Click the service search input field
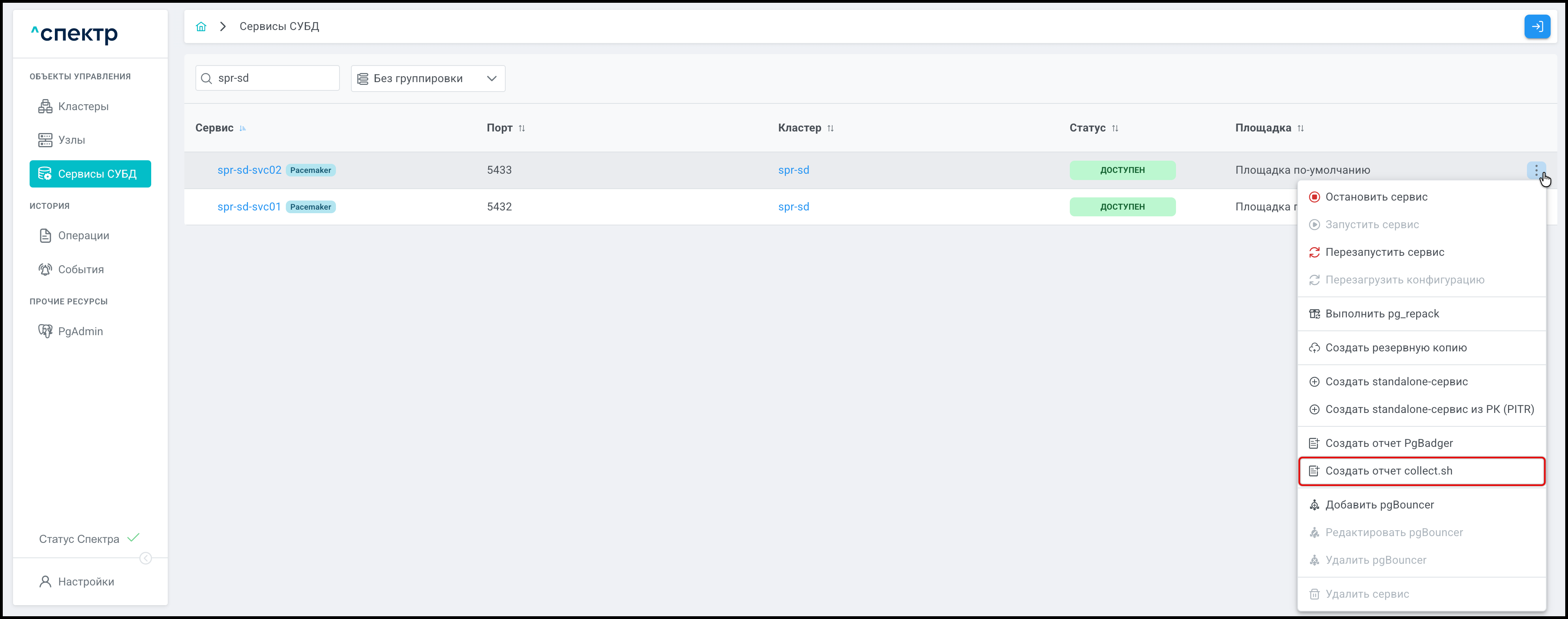The width and height of the screenshot is (1568, 619). [x=274, y=79]
